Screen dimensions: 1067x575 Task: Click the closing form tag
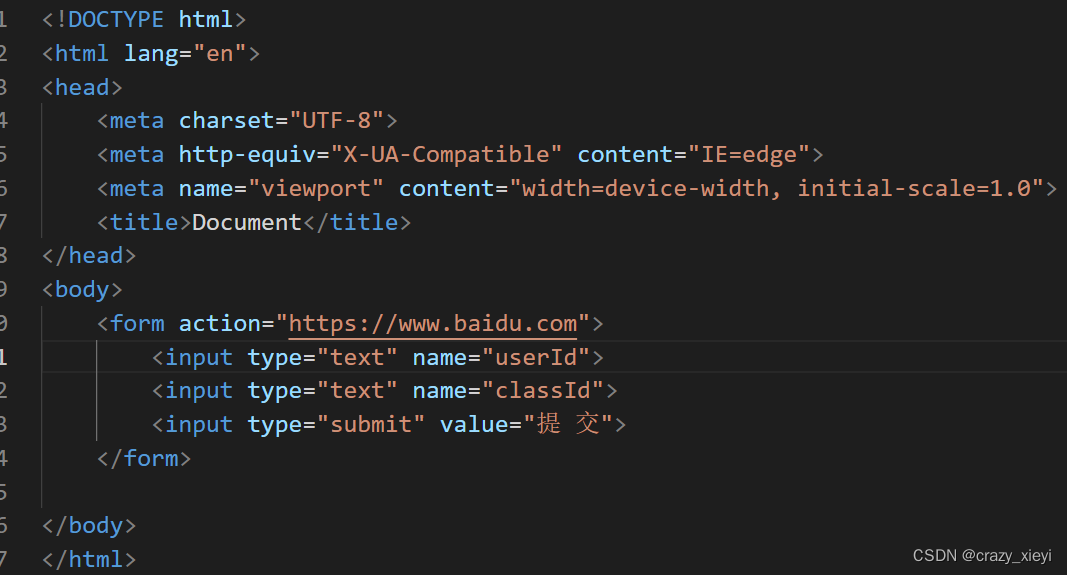pyautogui.click(x=144, y=459)
